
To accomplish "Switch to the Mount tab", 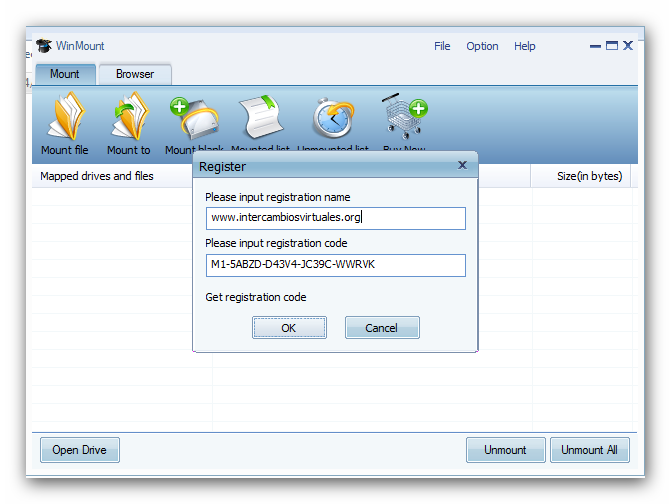I will pyautogui.click(x=65, y=74).
